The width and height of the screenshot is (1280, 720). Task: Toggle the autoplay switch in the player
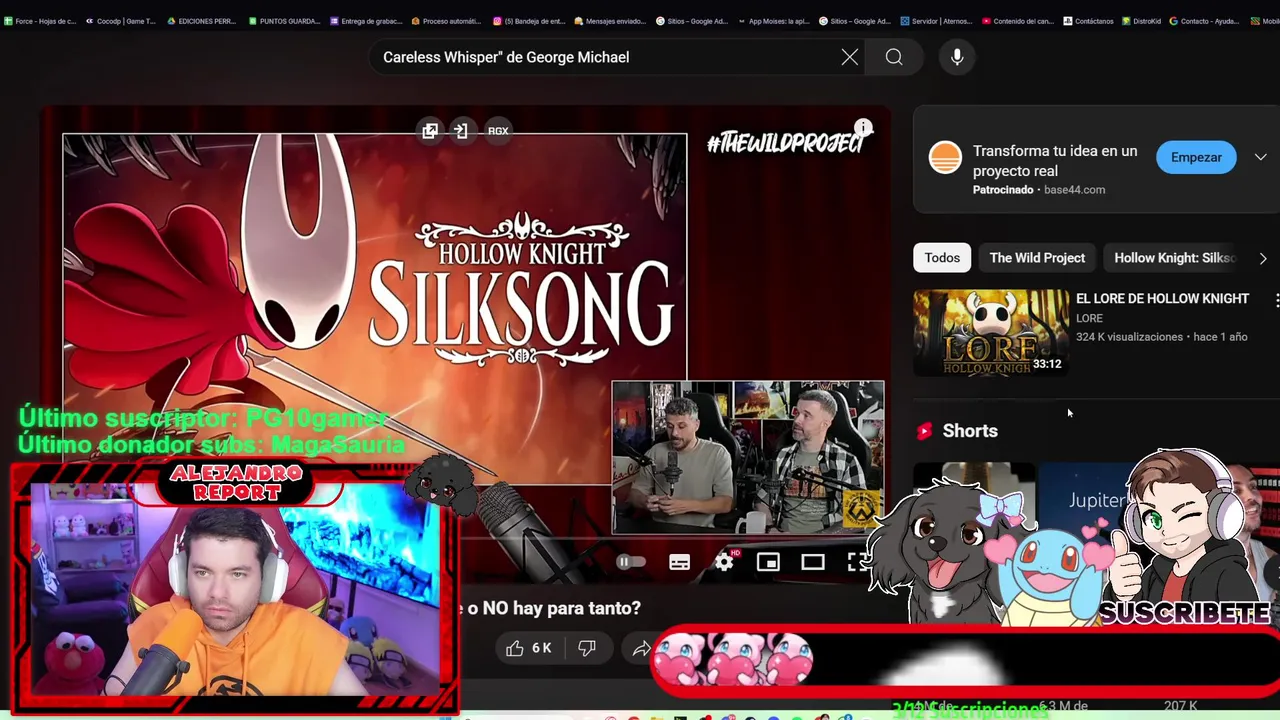(x=631, y=562)
